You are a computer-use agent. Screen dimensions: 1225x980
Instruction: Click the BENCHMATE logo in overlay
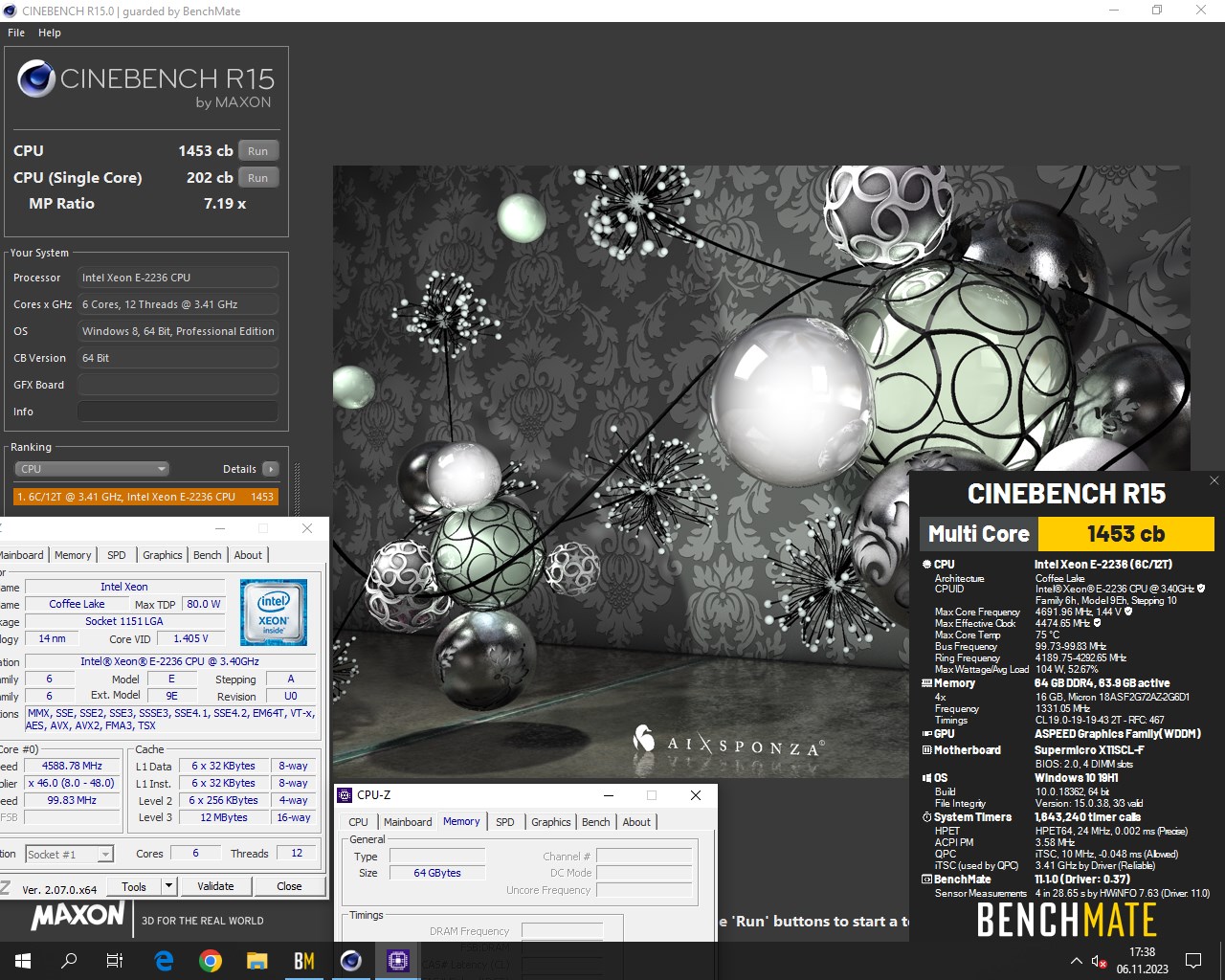(x=1066, y=921)
